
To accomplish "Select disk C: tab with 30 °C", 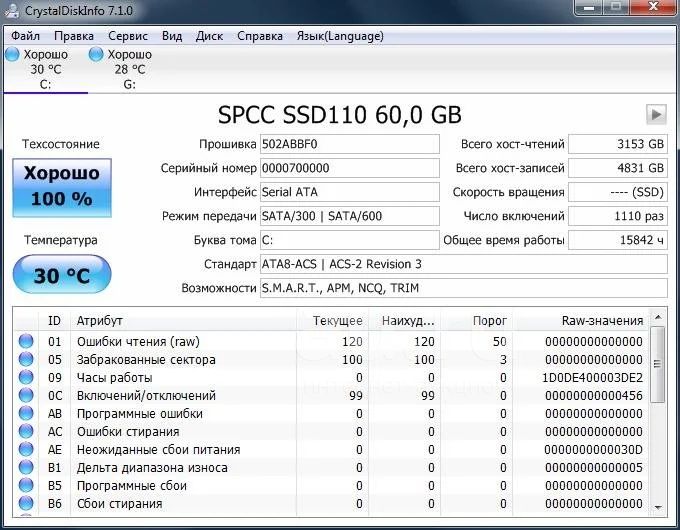I will tap(46, 69).
